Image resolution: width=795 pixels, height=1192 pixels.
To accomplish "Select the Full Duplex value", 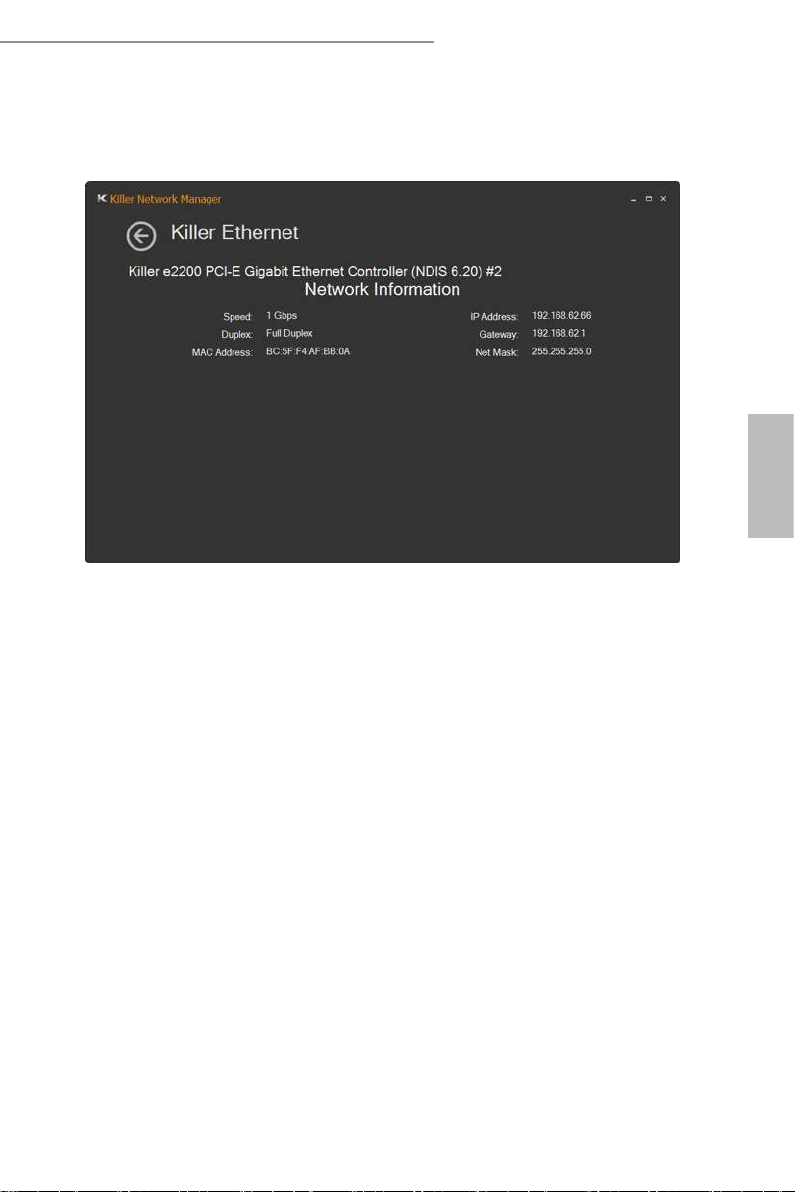I will (x=289, y=334).
